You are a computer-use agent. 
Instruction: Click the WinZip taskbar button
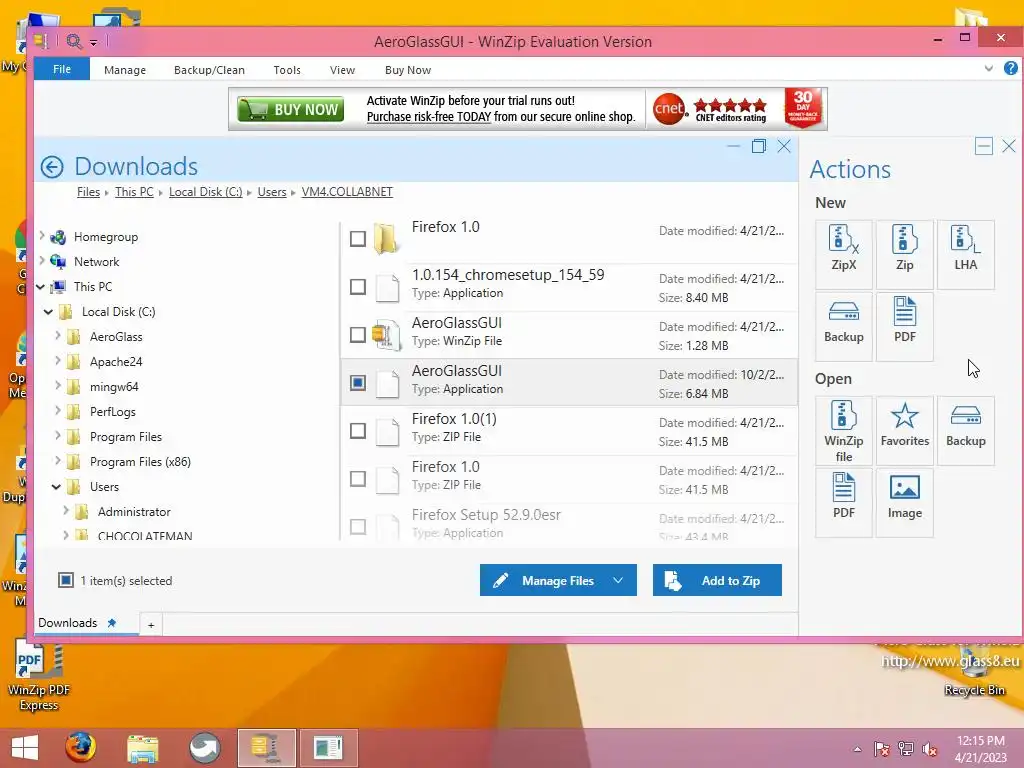[x=266, y=748]
